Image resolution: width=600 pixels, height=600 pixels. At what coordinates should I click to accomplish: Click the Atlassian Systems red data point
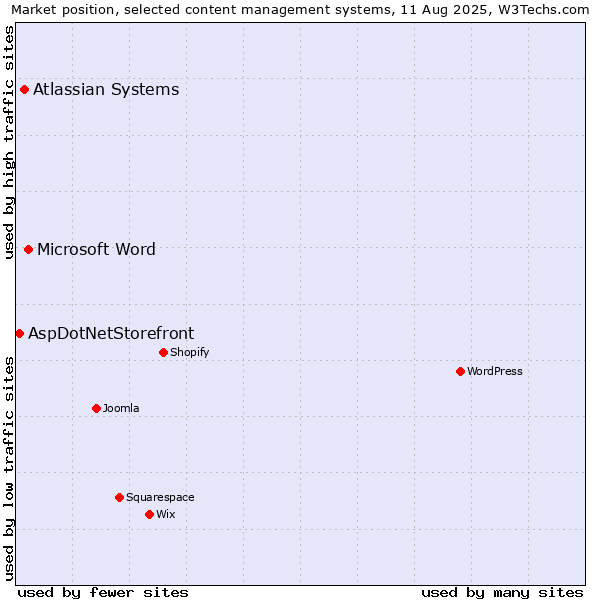24,90
